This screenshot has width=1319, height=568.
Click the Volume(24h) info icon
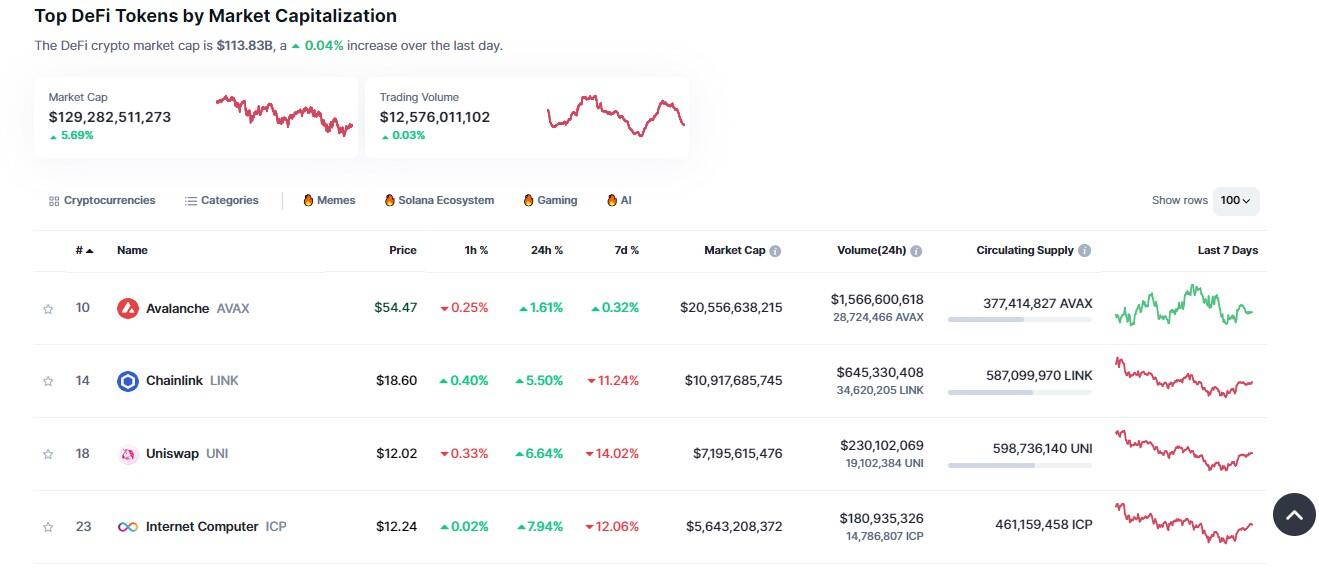click(x=916, y=251)
